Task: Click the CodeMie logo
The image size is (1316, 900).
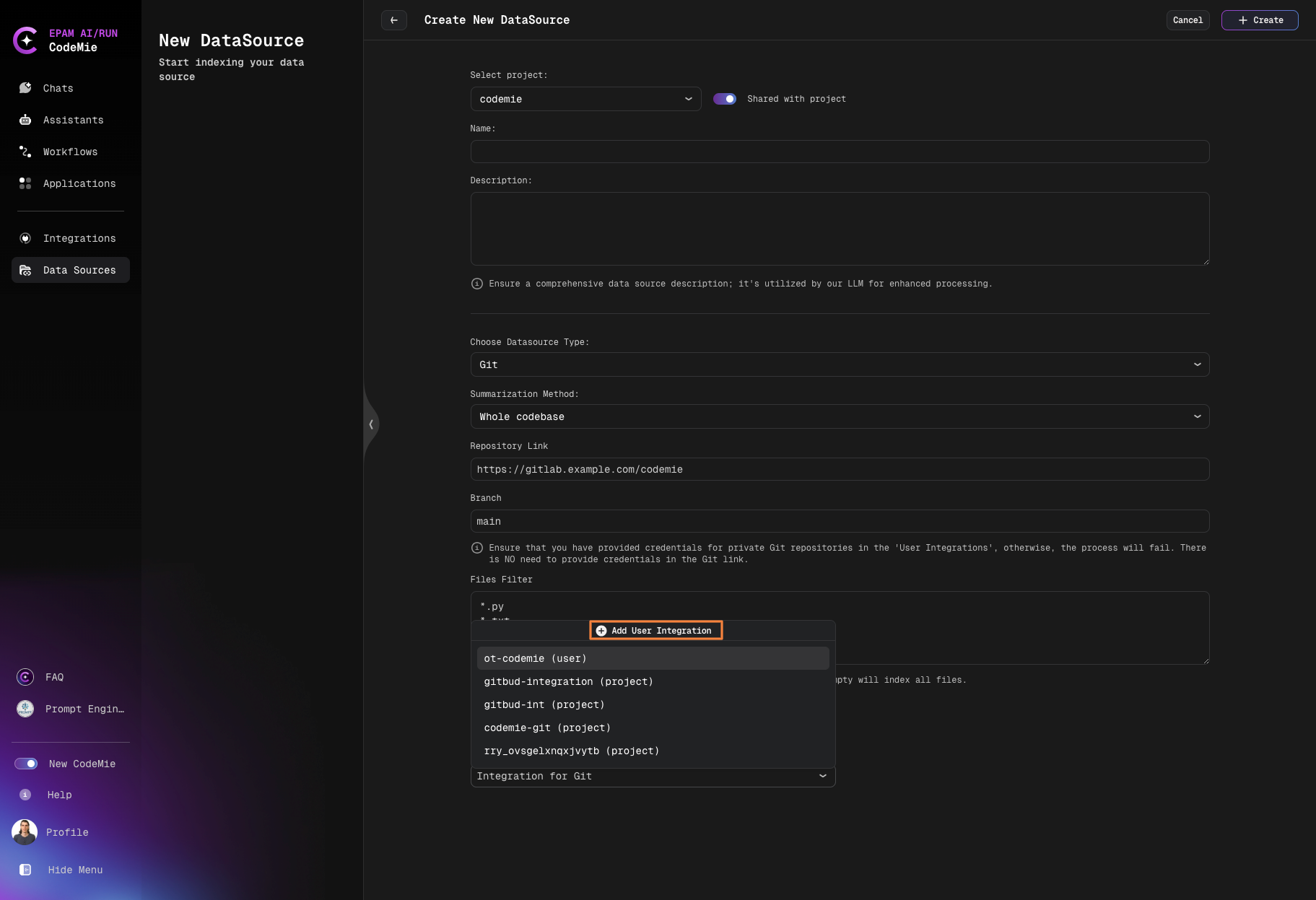Action: 27,40
